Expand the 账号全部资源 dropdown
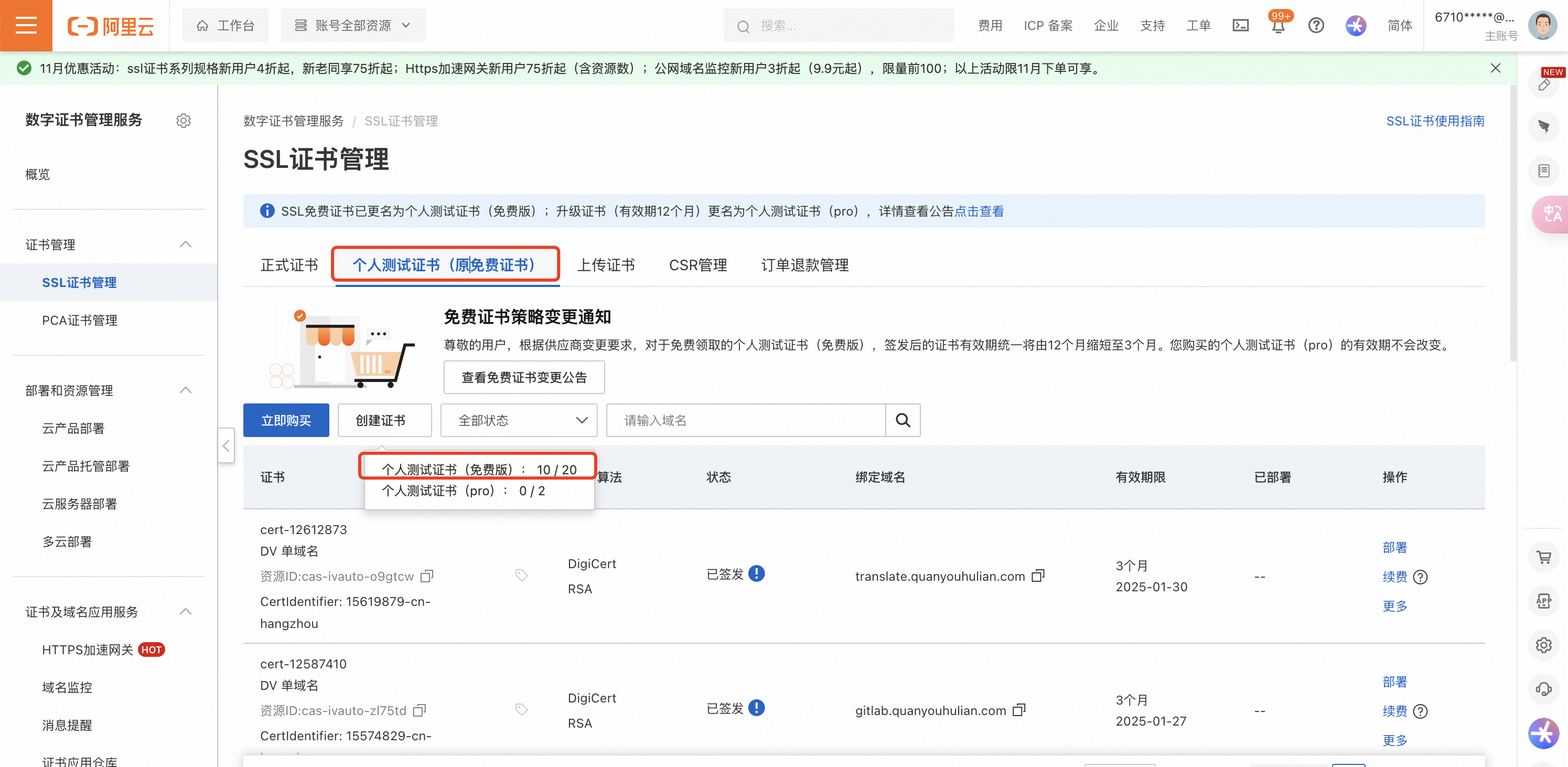Image resolution: width=1568 pixels, height=767 pixels. click(x=353, y=26)
